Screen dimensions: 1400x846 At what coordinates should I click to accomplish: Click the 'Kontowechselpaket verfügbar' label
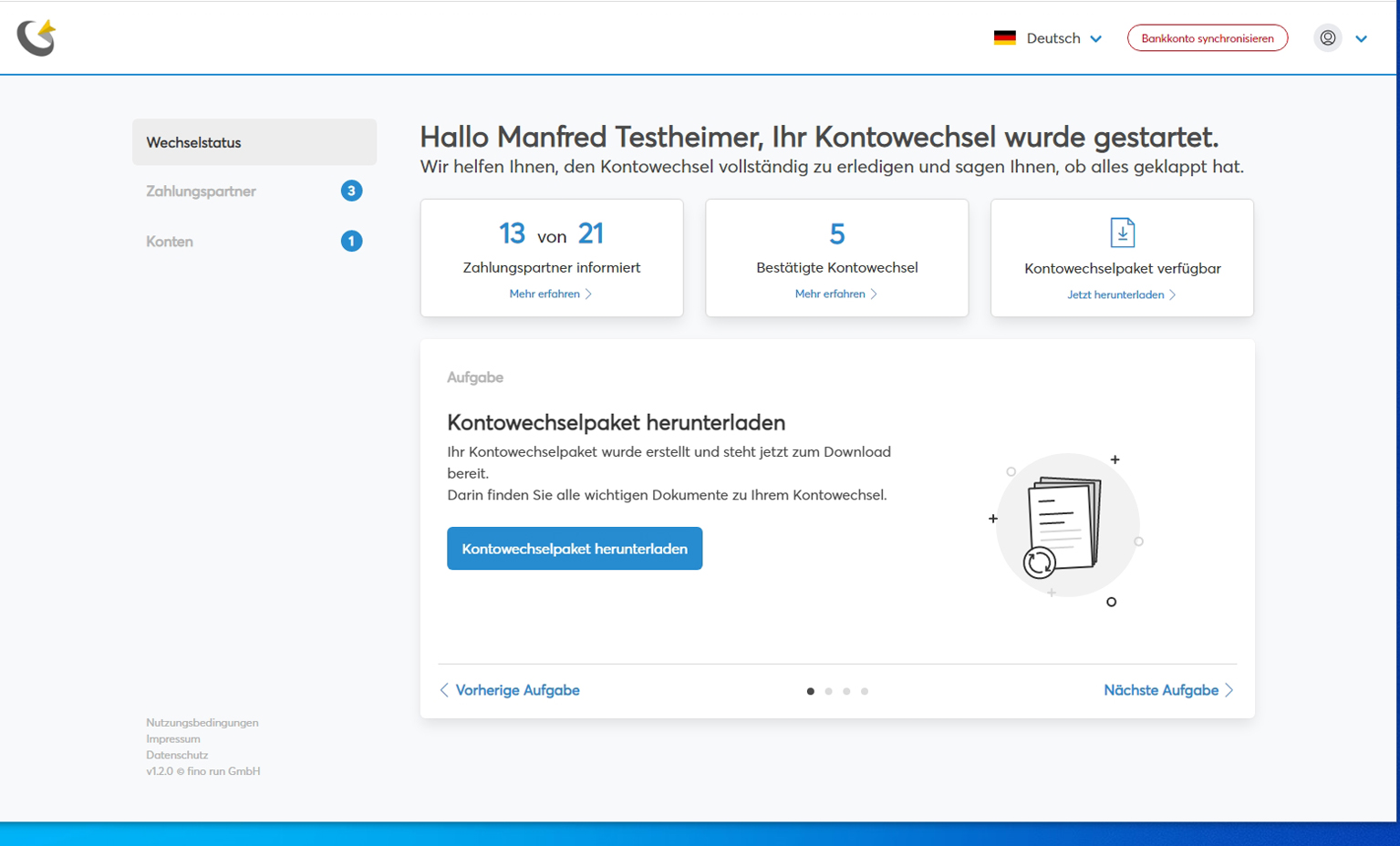[x=1122, y=268]
